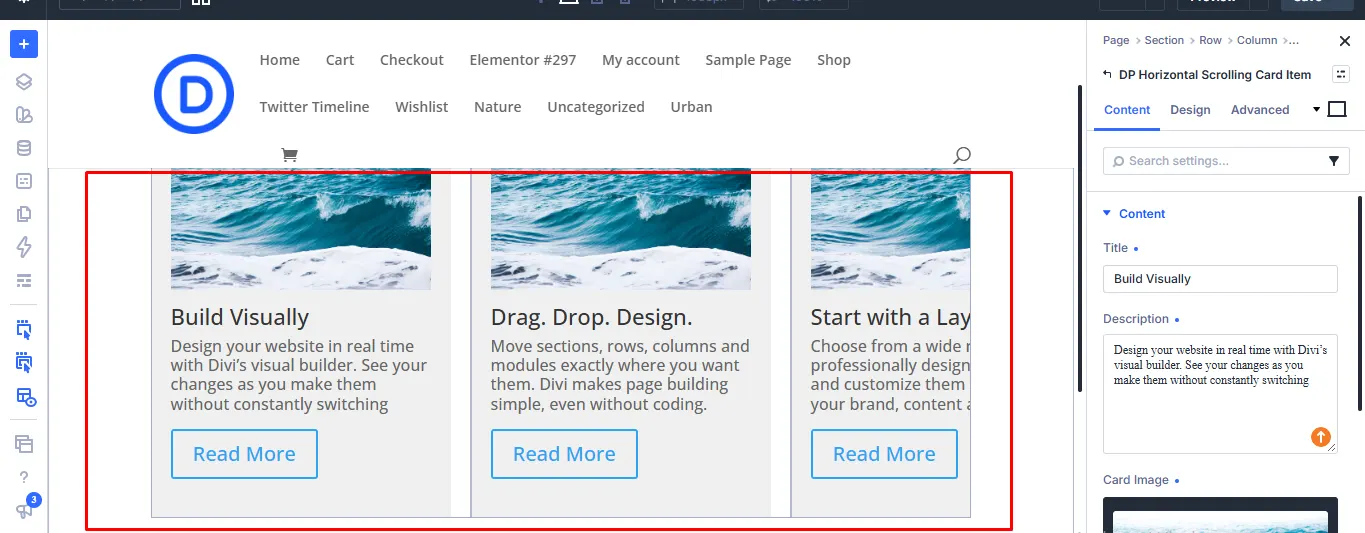Click the Title field containing Build Visually
The width and height of the screenshot is (1365, 533).
pyautogui.click(x=1220, y=279)
